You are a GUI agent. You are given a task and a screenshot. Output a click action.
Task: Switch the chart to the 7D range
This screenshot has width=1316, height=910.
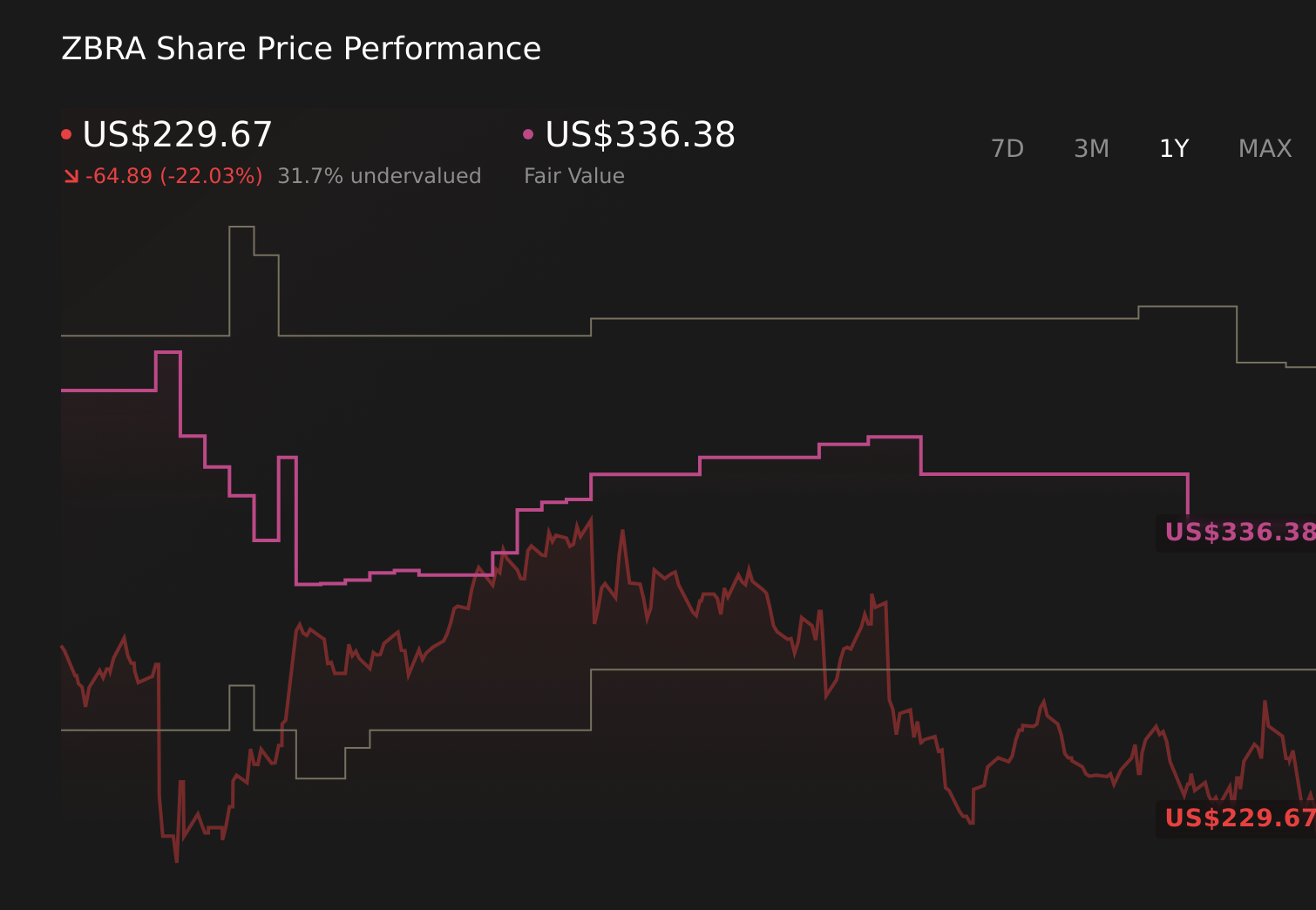coord(1007,149)
